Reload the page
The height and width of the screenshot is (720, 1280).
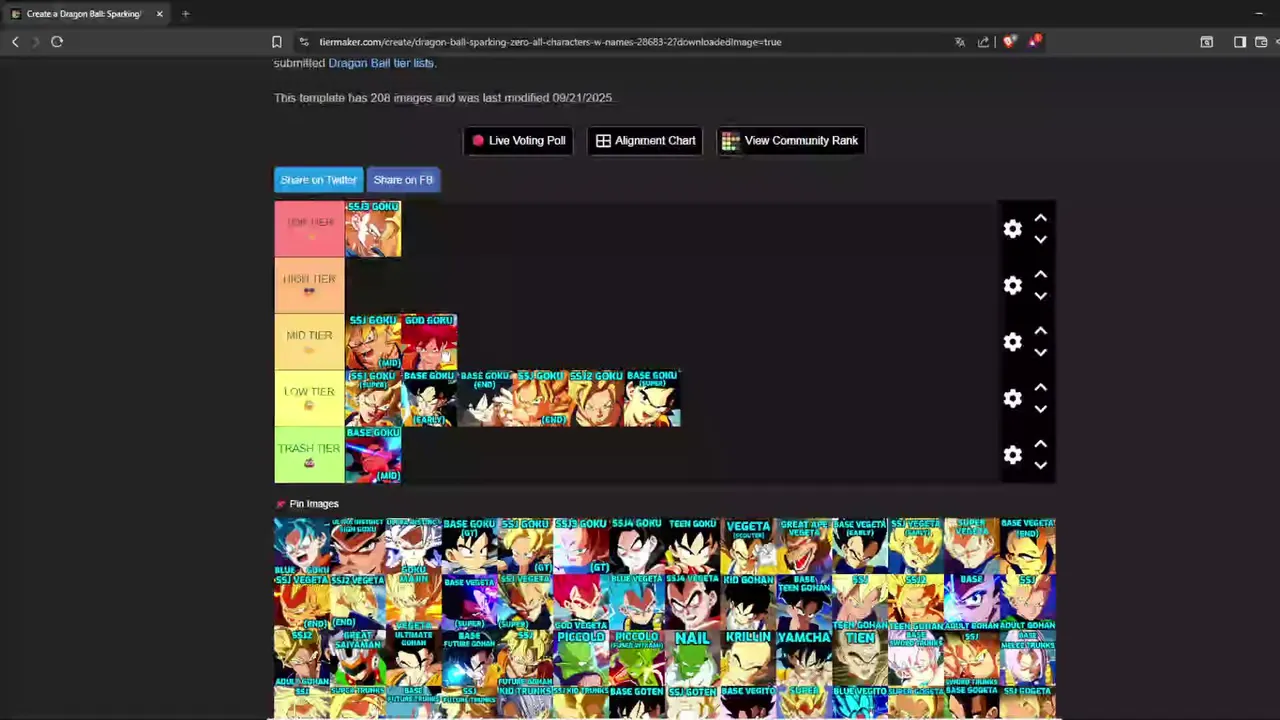click(x=57, y=42)
